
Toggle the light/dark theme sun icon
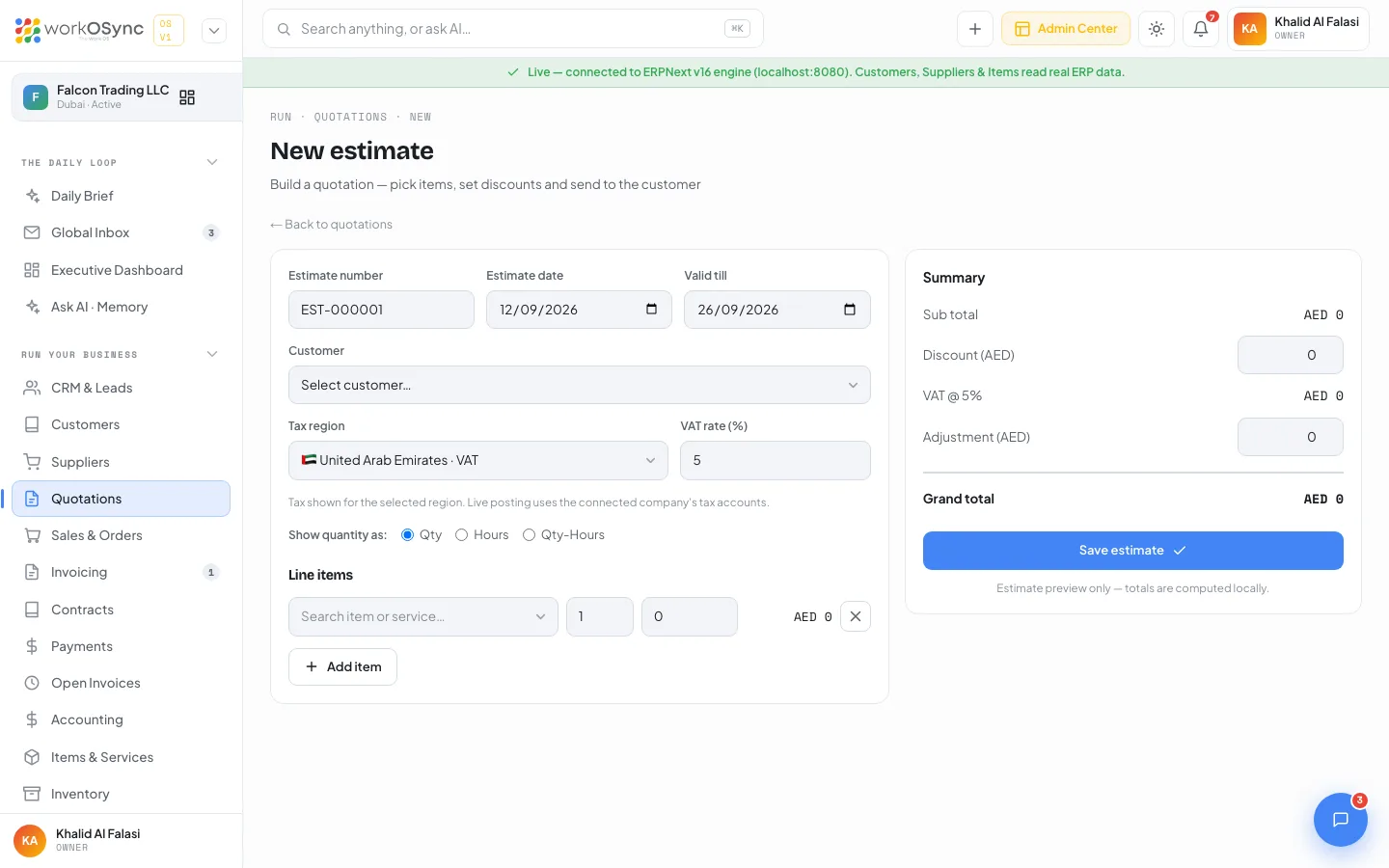(1157, 29)
